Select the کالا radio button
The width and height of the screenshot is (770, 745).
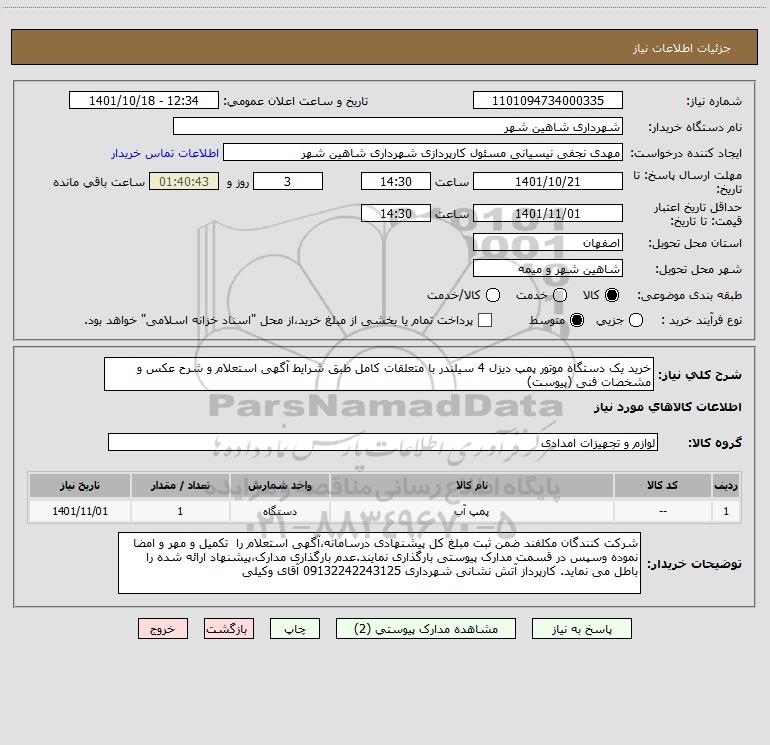(x=612, y=295)
